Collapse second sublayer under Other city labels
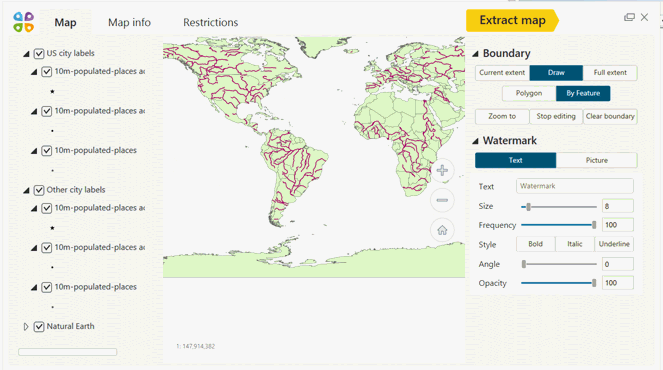This screenshot has width=663, height=370. pyautogui.click(x=34, y=248)
